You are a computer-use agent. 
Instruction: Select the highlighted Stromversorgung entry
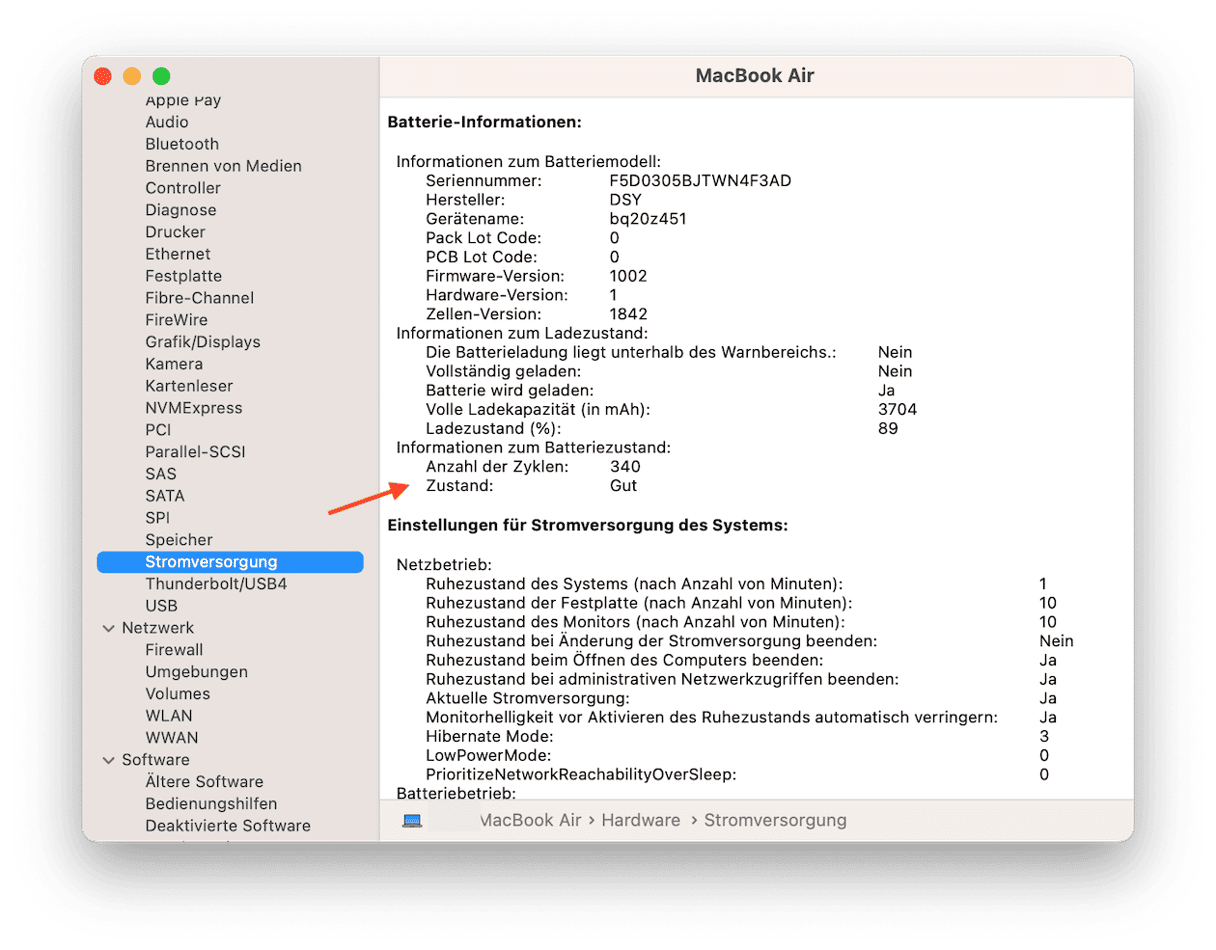[x=230, y=562]
